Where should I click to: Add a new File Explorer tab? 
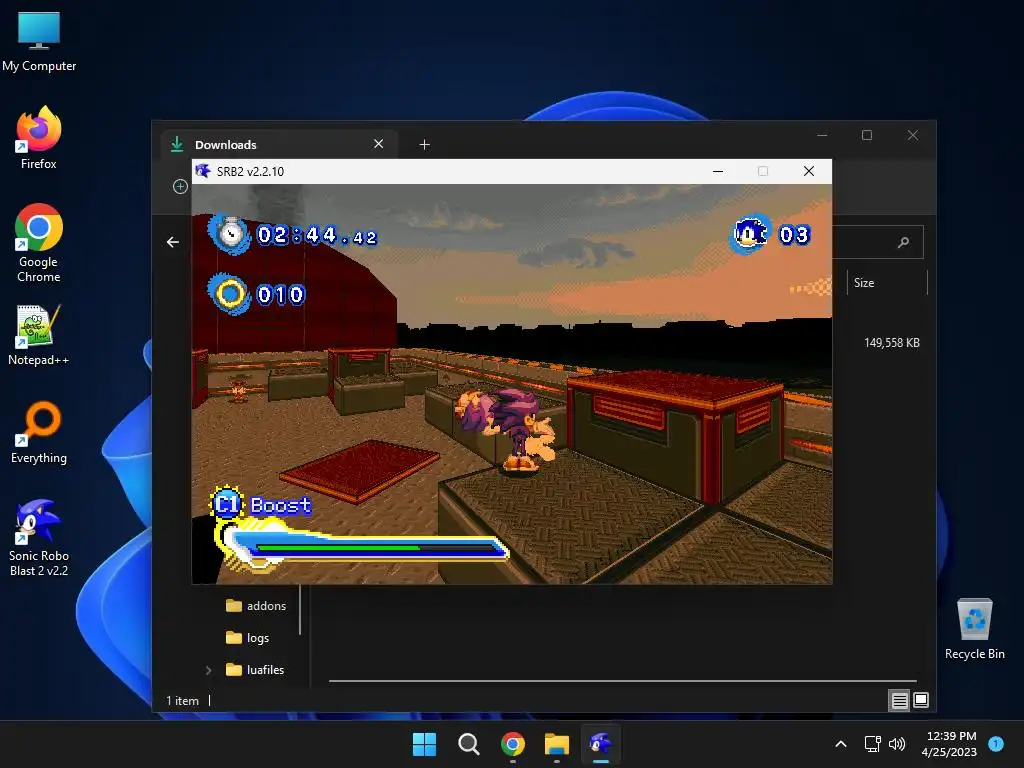coord(424,144)
